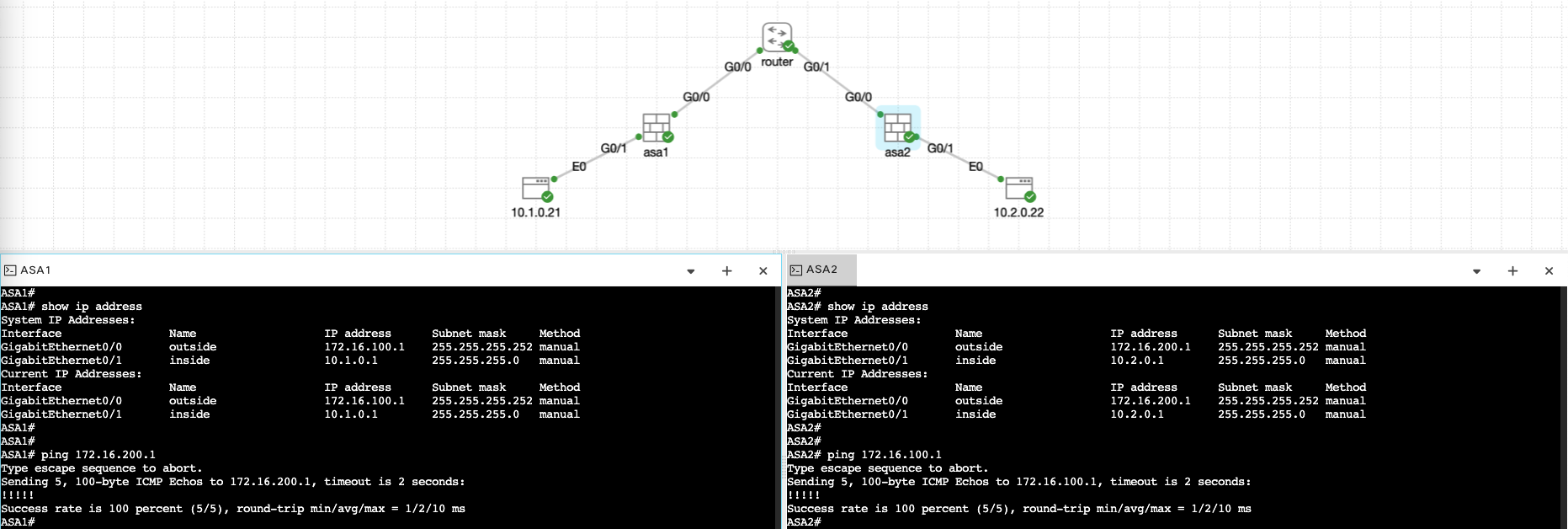Image resolution: width=1568 pixels, height=529 pixels.
Task: Click the terminal icon on ASA1 tab
Action: [10, 270]
